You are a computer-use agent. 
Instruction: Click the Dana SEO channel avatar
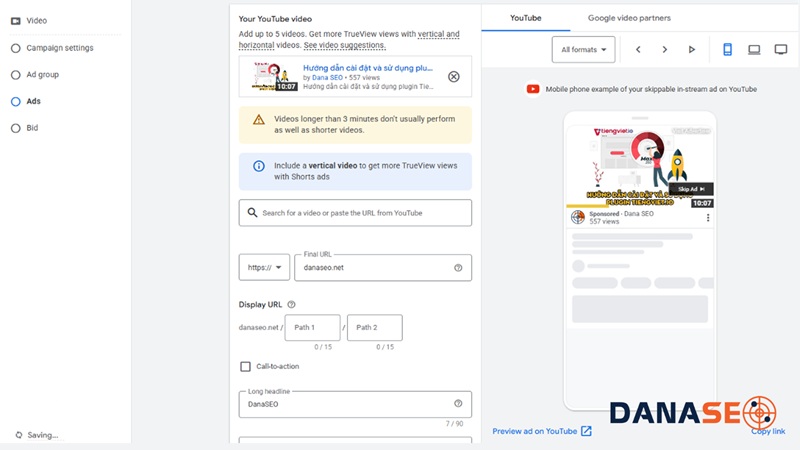[x=578, y=217]
